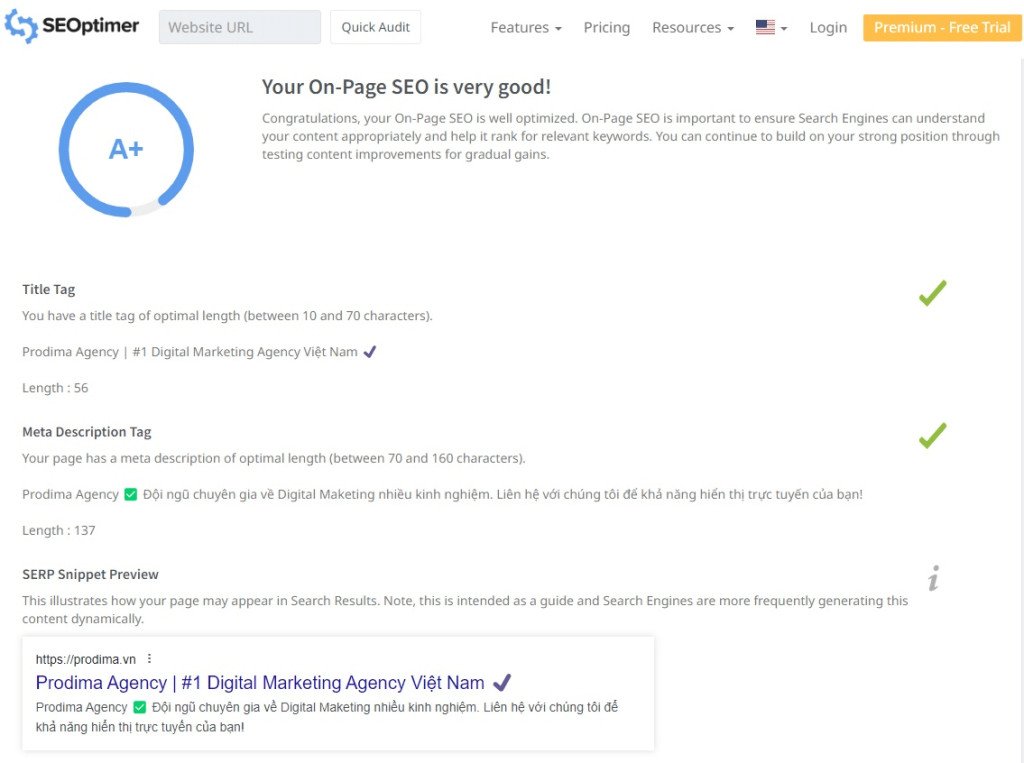1024x763 pixels.
Task: Open the Login page
Action: [828, 27]
